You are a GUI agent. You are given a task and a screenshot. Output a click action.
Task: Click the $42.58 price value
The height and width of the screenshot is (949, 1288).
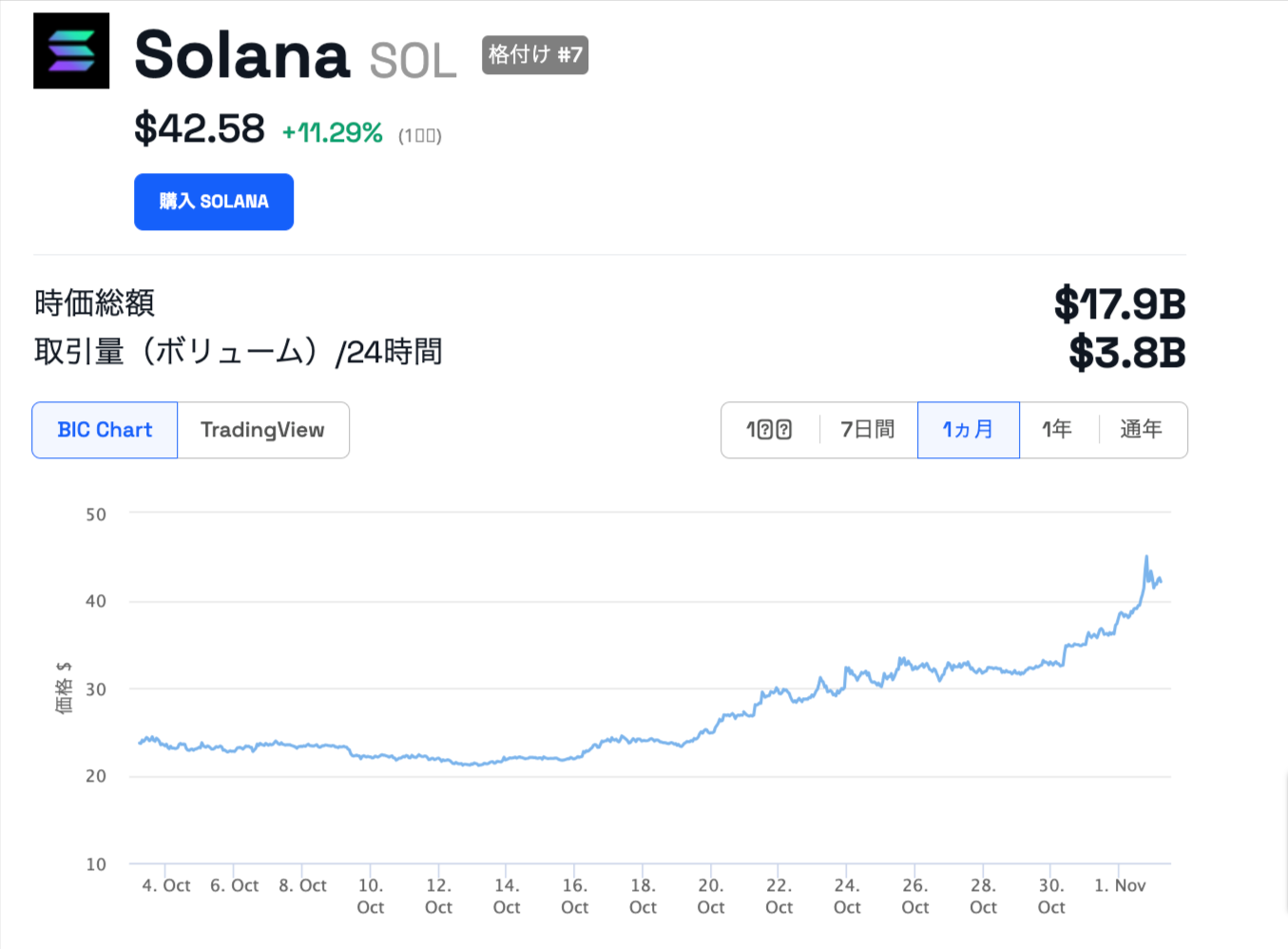(200, 128)
